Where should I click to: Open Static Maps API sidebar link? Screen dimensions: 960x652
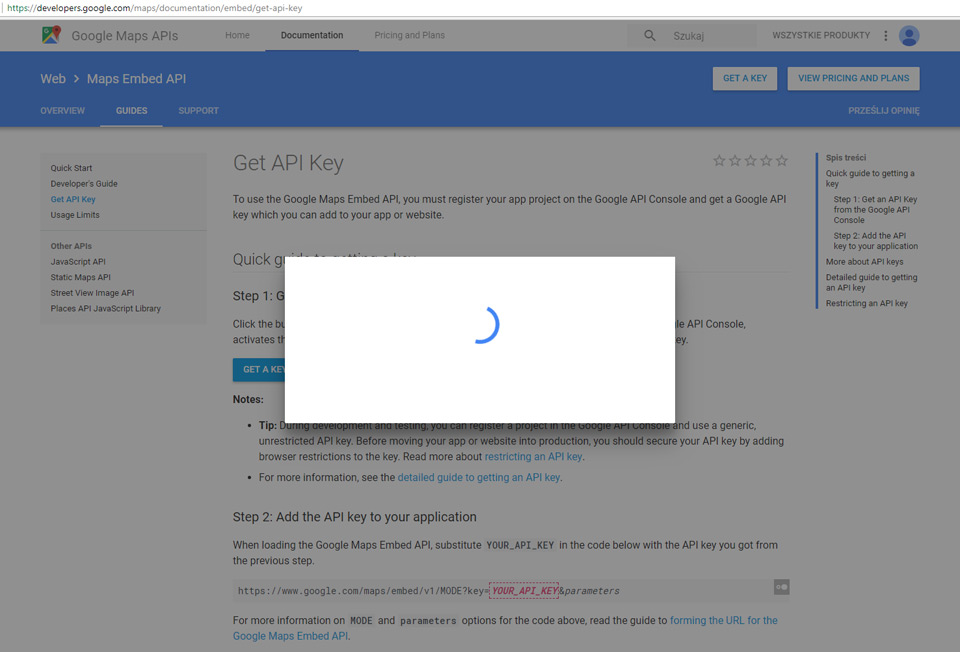point(81,277)
